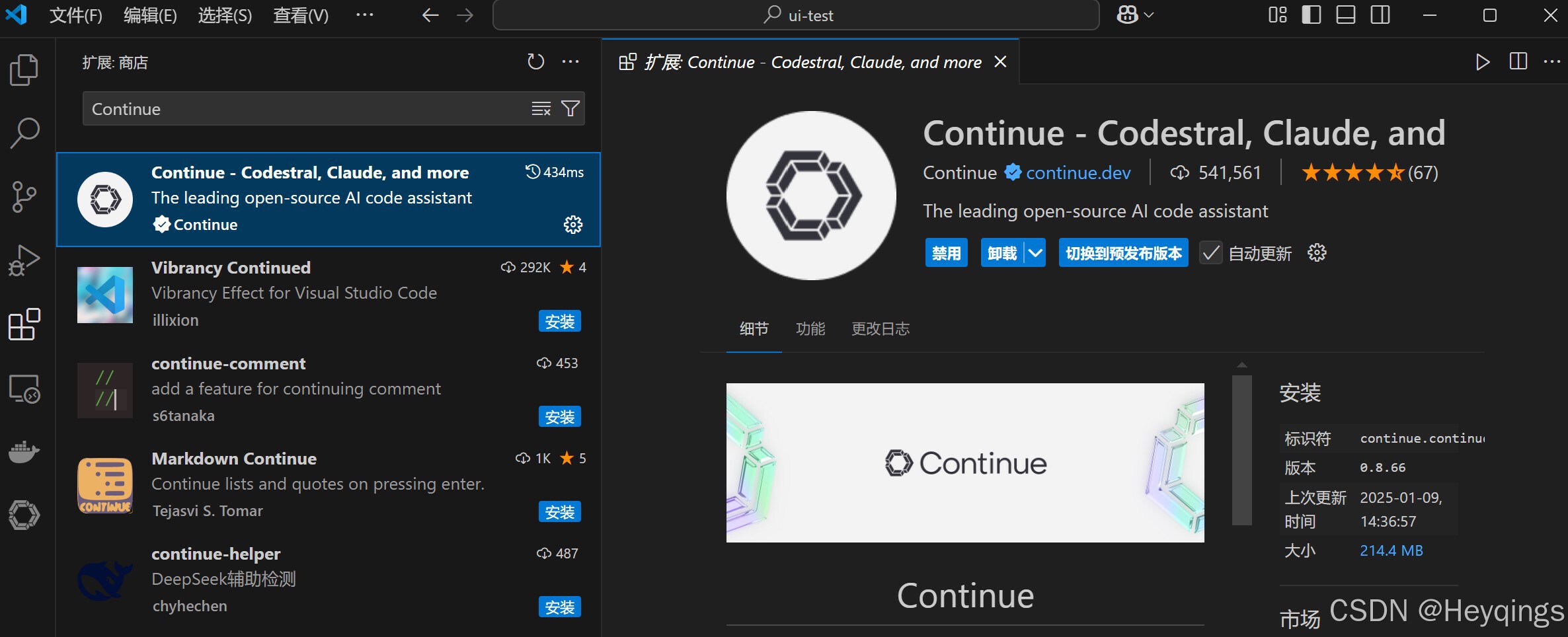Install the continue-comment extension
Viewport: 1568px width, 637px height.
click(x=559, y=417)
